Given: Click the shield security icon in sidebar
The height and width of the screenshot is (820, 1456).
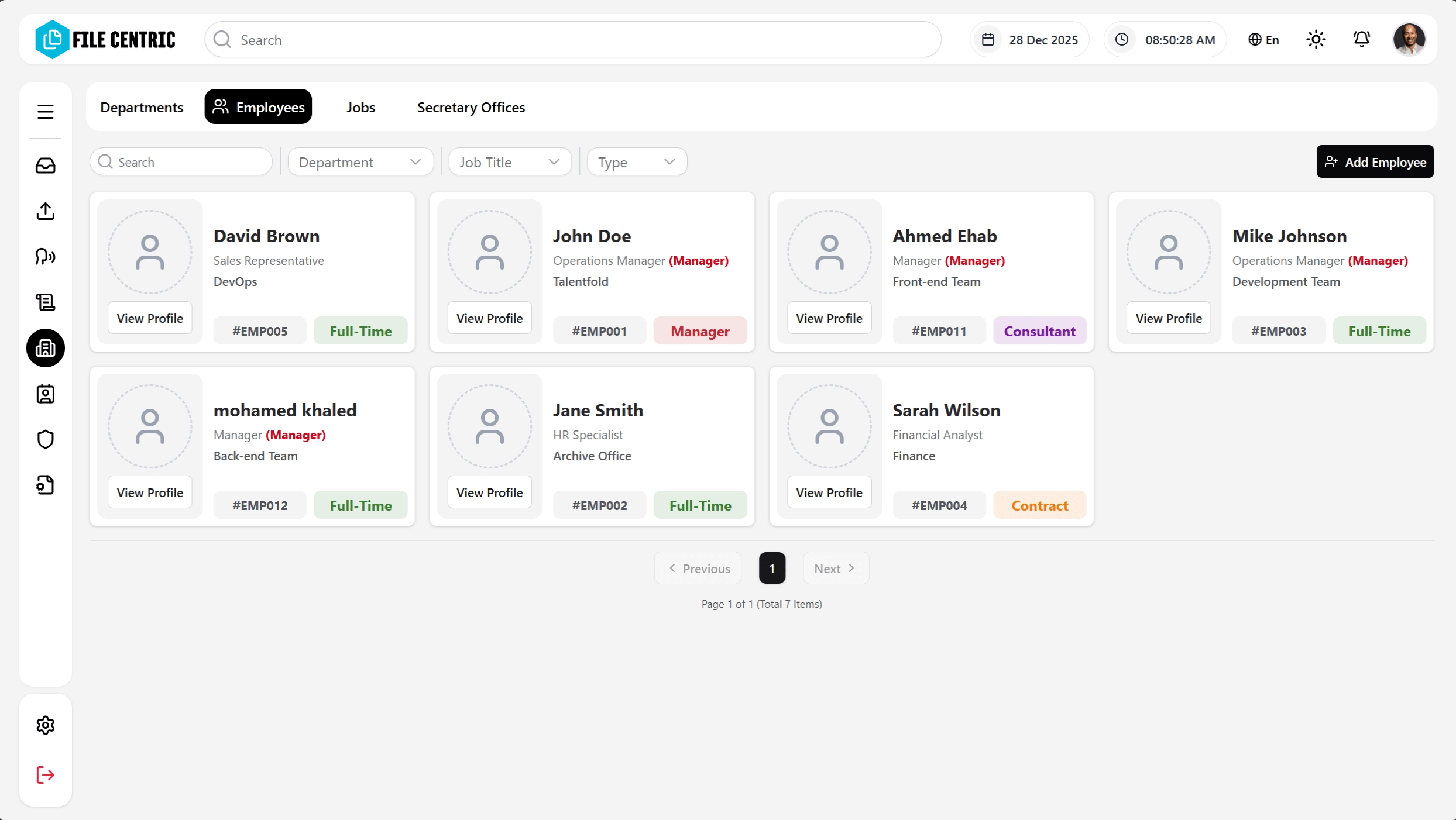Looking at the screenshot, I should click(x=45, y=439).
